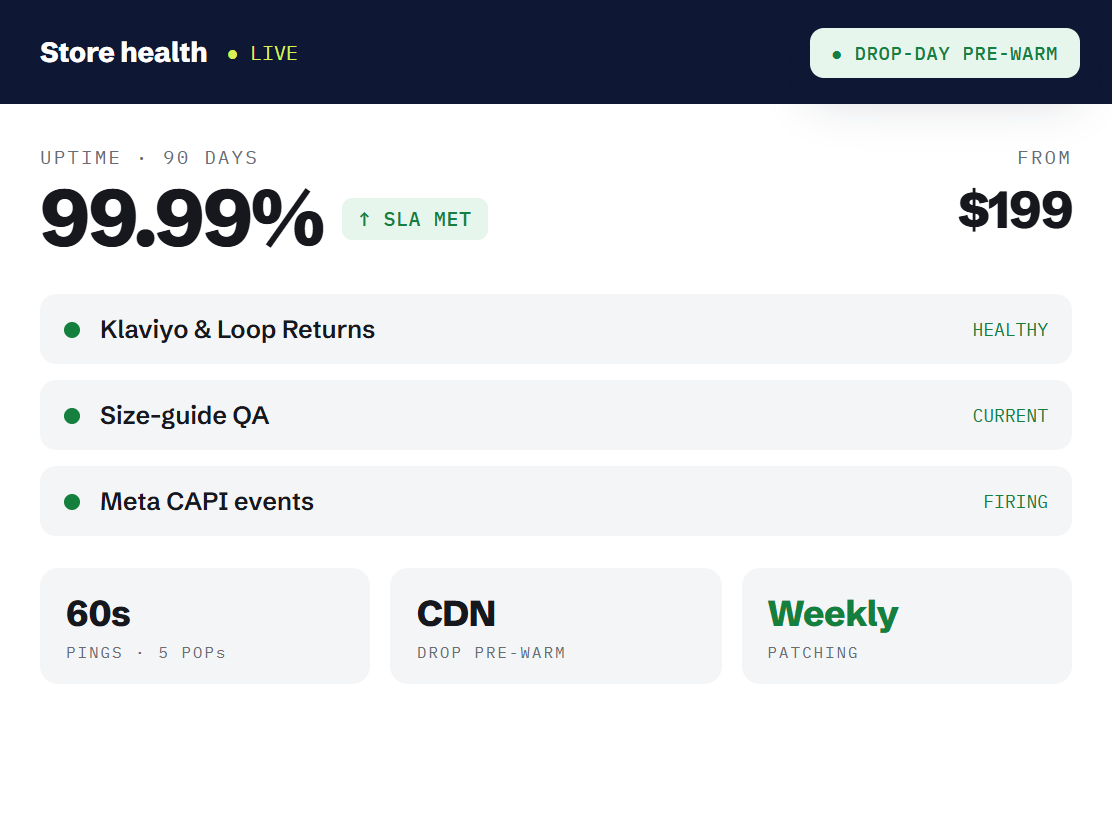The width and height of the screenshot is (1112, 840).
Task: Click the CURRENT status label
Action: (x=1010, y=416)
